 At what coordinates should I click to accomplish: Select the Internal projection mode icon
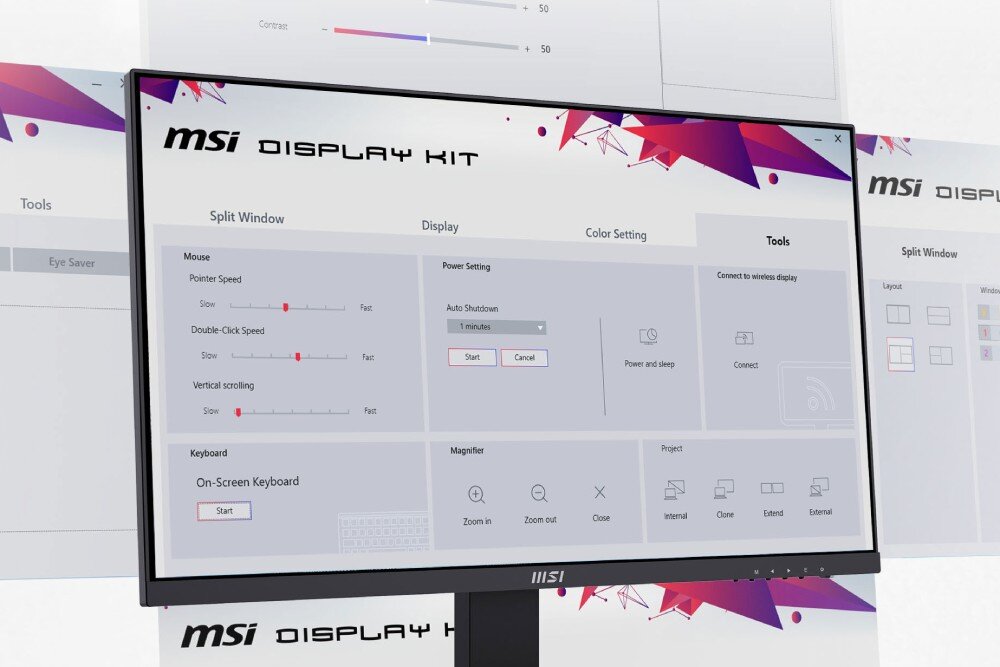(675, 487)
